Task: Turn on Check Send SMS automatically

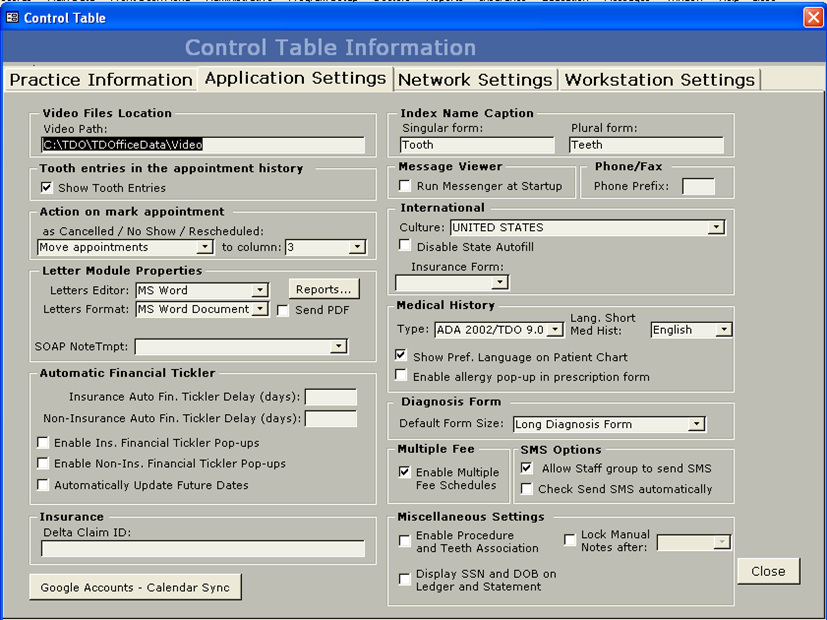Action: pos(527,490)
